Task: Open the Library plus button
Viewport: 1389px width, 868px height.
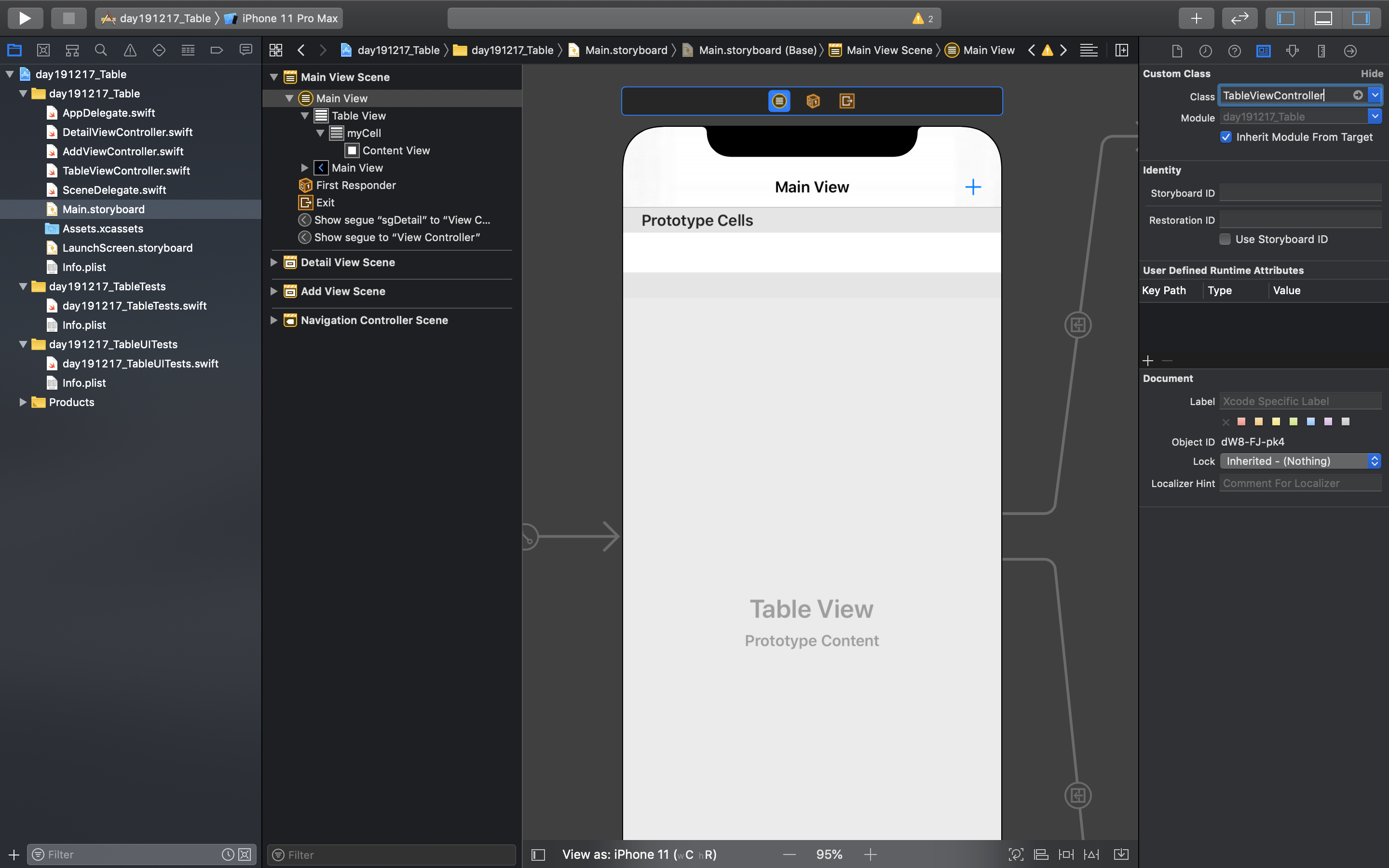Action: point(1196,18)
